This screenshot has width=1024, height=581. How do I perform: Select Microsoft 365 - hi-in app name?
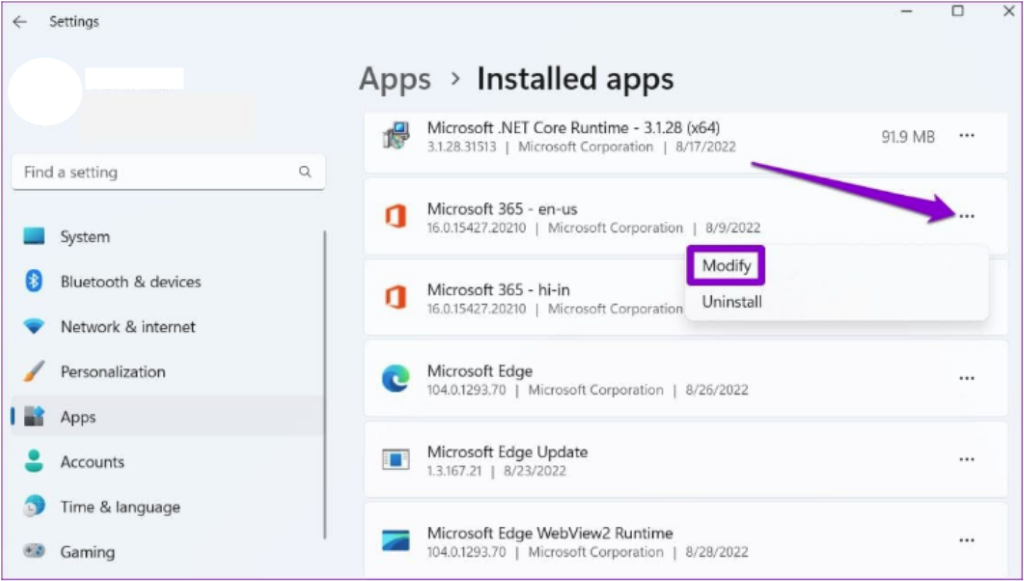pos(498,290)
